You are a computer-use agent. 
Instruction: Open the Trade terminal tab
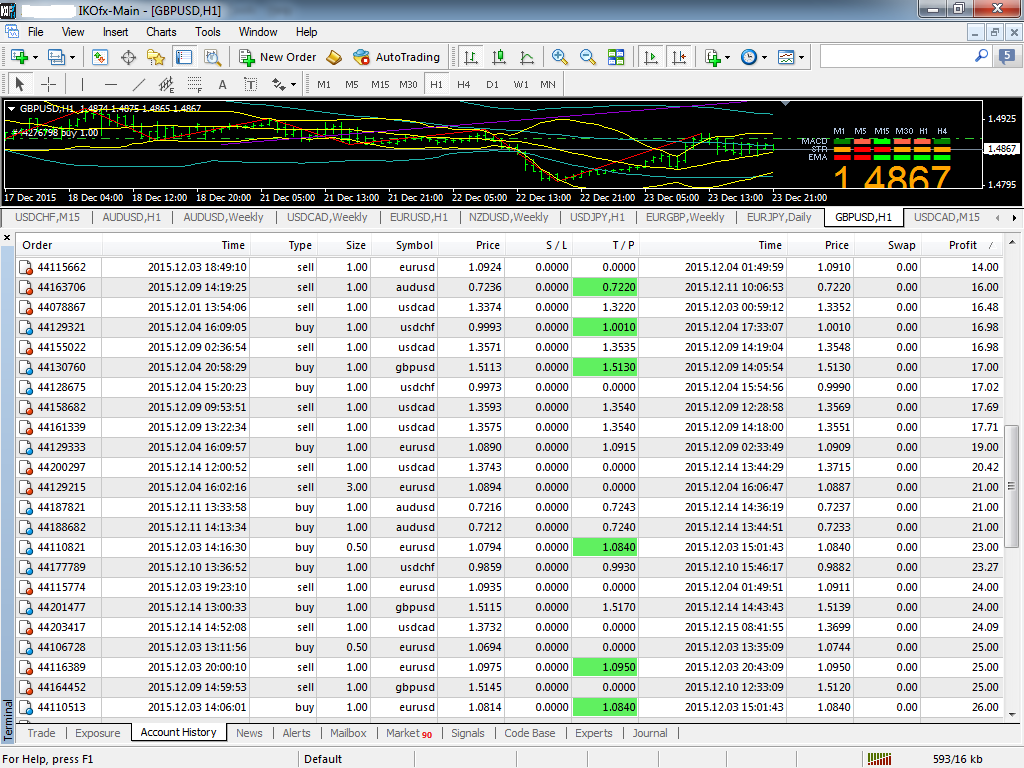coord(41,733)
